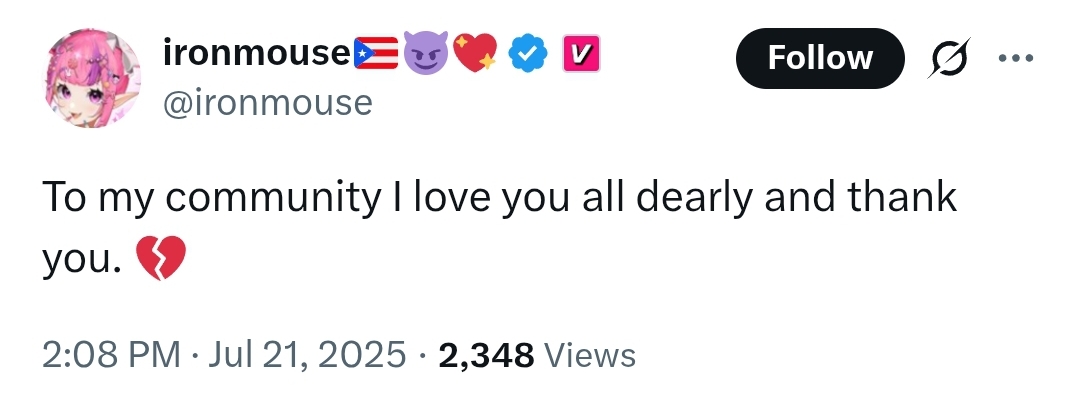Screen dimensions: 1079x408
Task: Click the 2:08 PM timestamp
Action: 111,354
